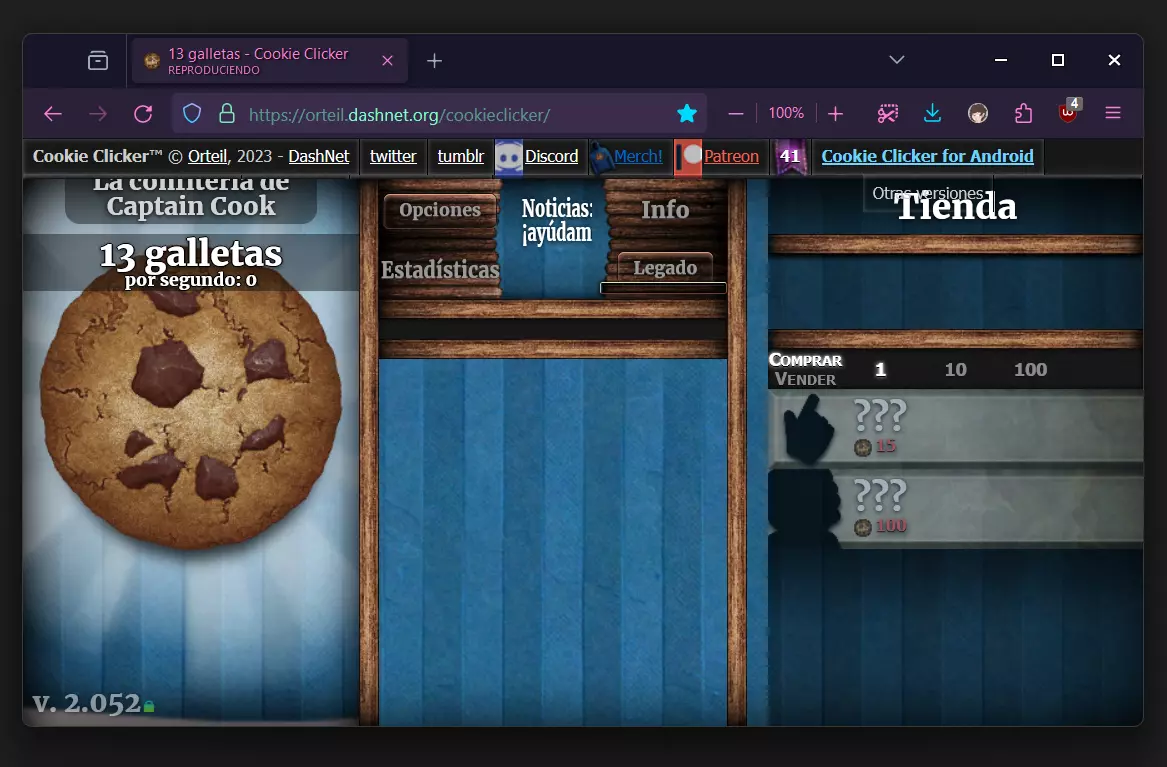Click the version v. 2.052 label

click(x=86, y=703)
